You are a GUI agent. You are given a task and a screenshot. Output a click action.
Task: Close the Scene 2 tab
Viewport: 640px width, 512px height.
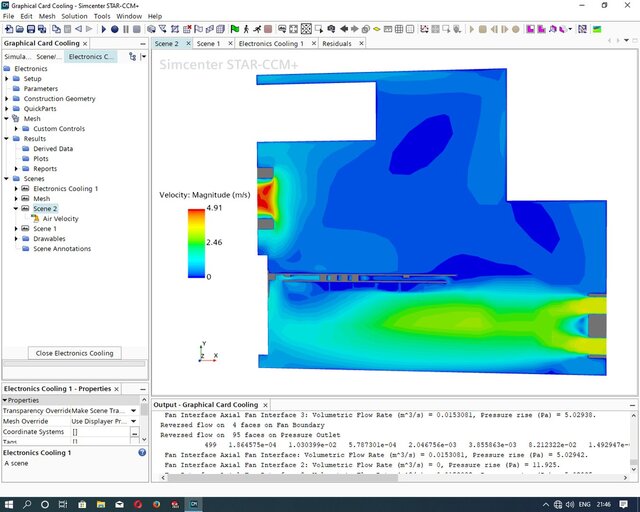(188, 43)
